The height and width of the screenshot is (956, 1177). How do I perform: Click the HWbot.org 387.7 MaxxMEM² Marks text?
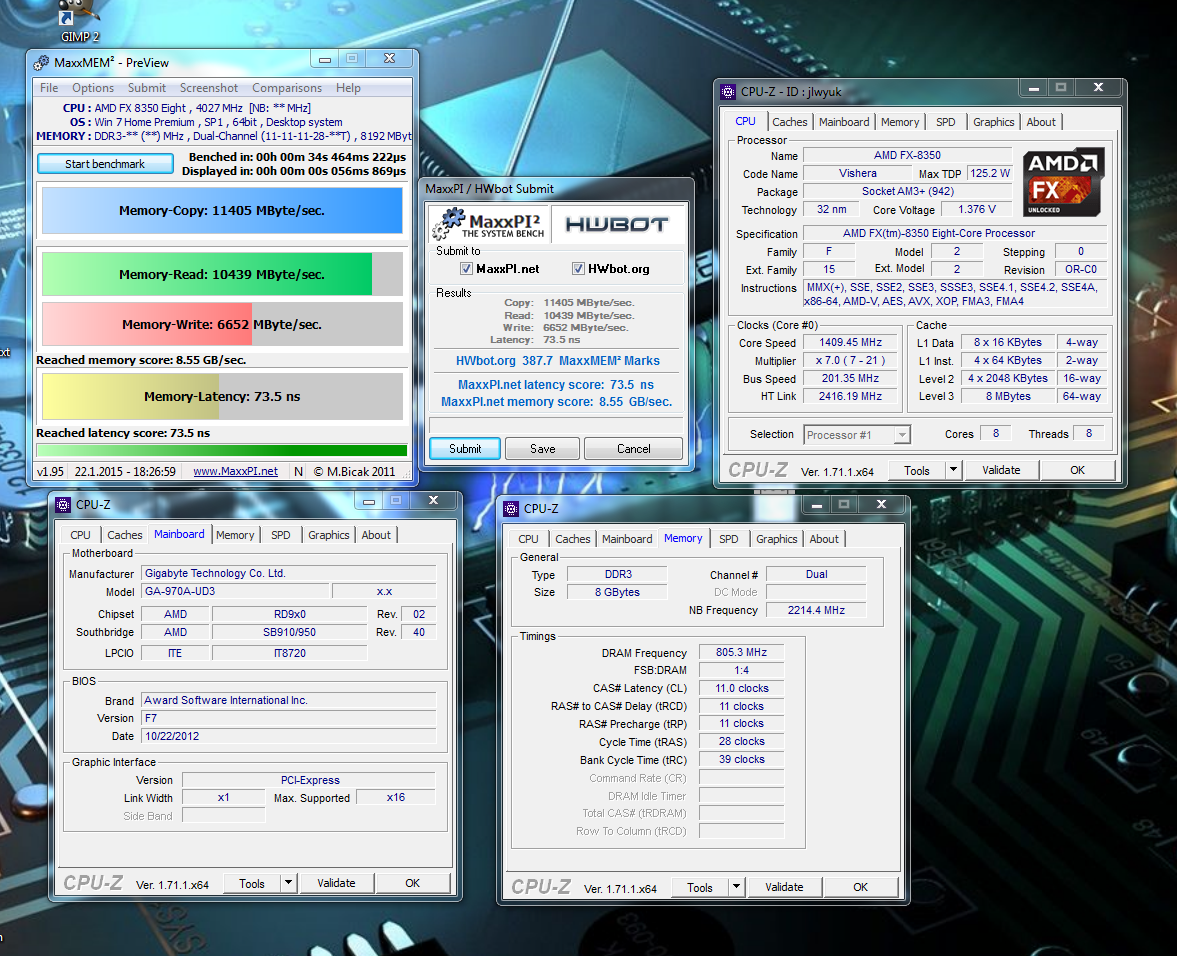pos(558,361)
